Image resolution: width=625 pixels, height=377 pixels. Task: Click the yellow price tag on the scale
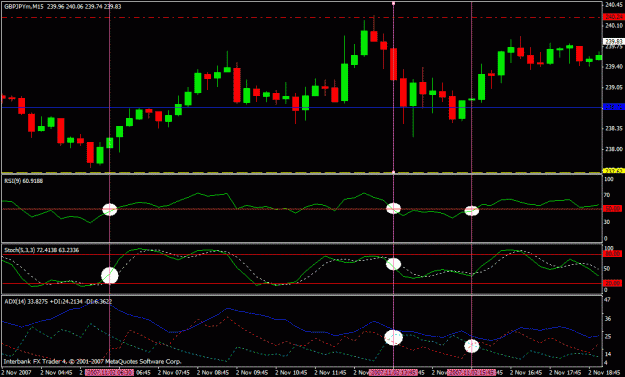[614, 171]
